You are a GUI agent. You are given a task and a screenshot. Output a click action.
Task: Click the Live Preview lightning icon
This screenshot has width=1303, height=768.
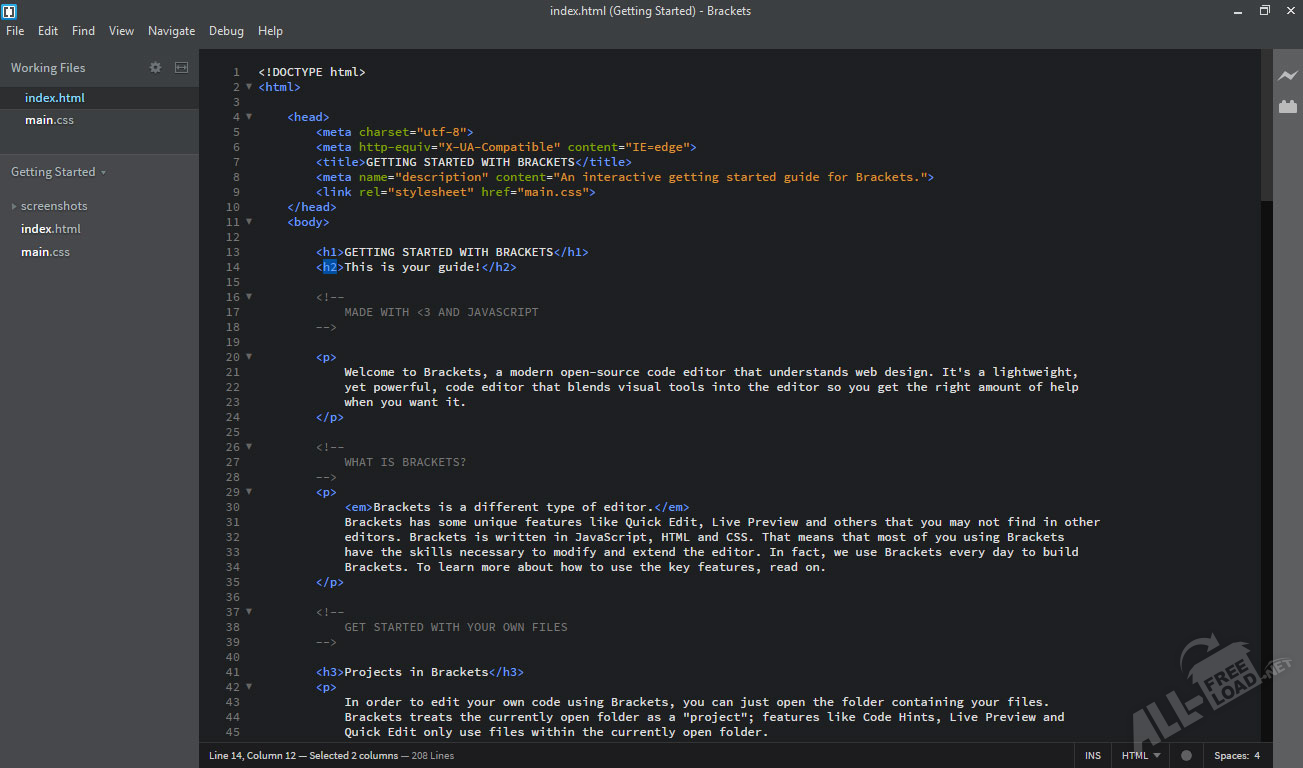1287,76
